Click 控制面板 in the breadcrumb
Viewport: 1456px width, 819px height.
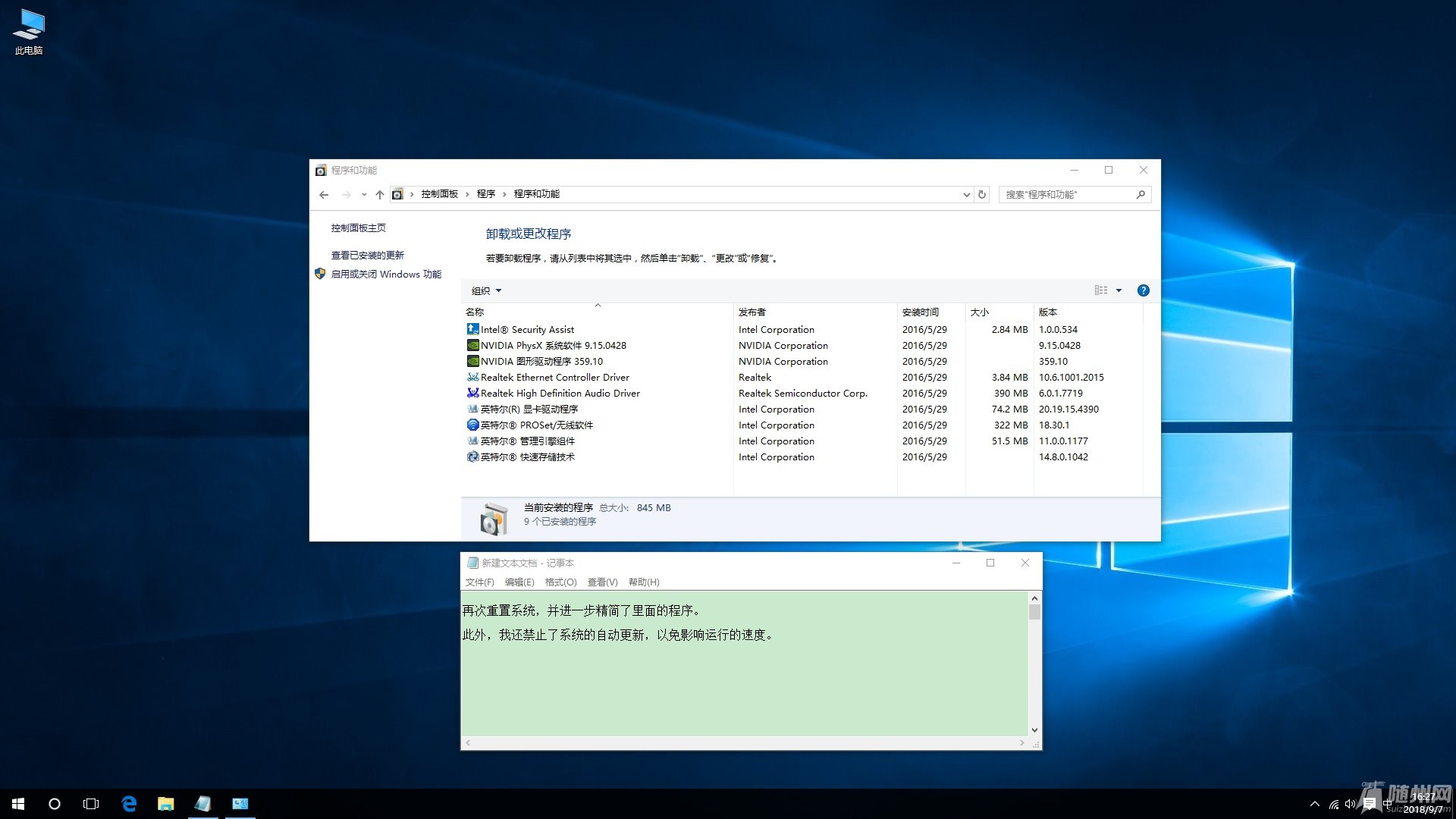tap(440, 194)
